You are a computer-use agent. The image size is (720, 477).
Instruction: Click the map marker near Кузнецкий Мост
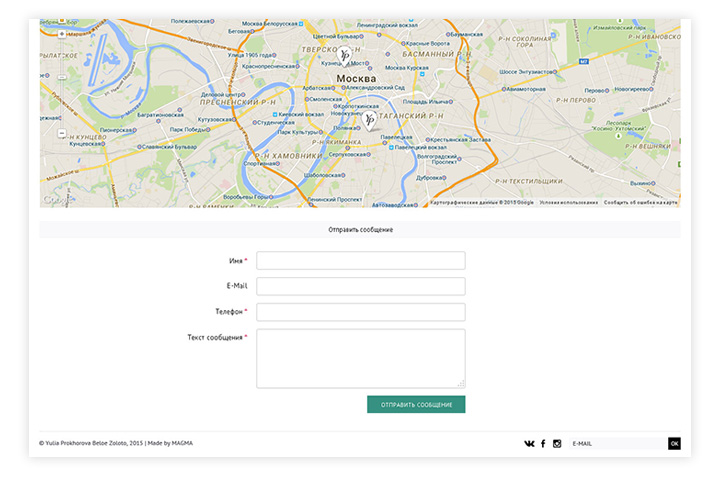tap(344, 56)
